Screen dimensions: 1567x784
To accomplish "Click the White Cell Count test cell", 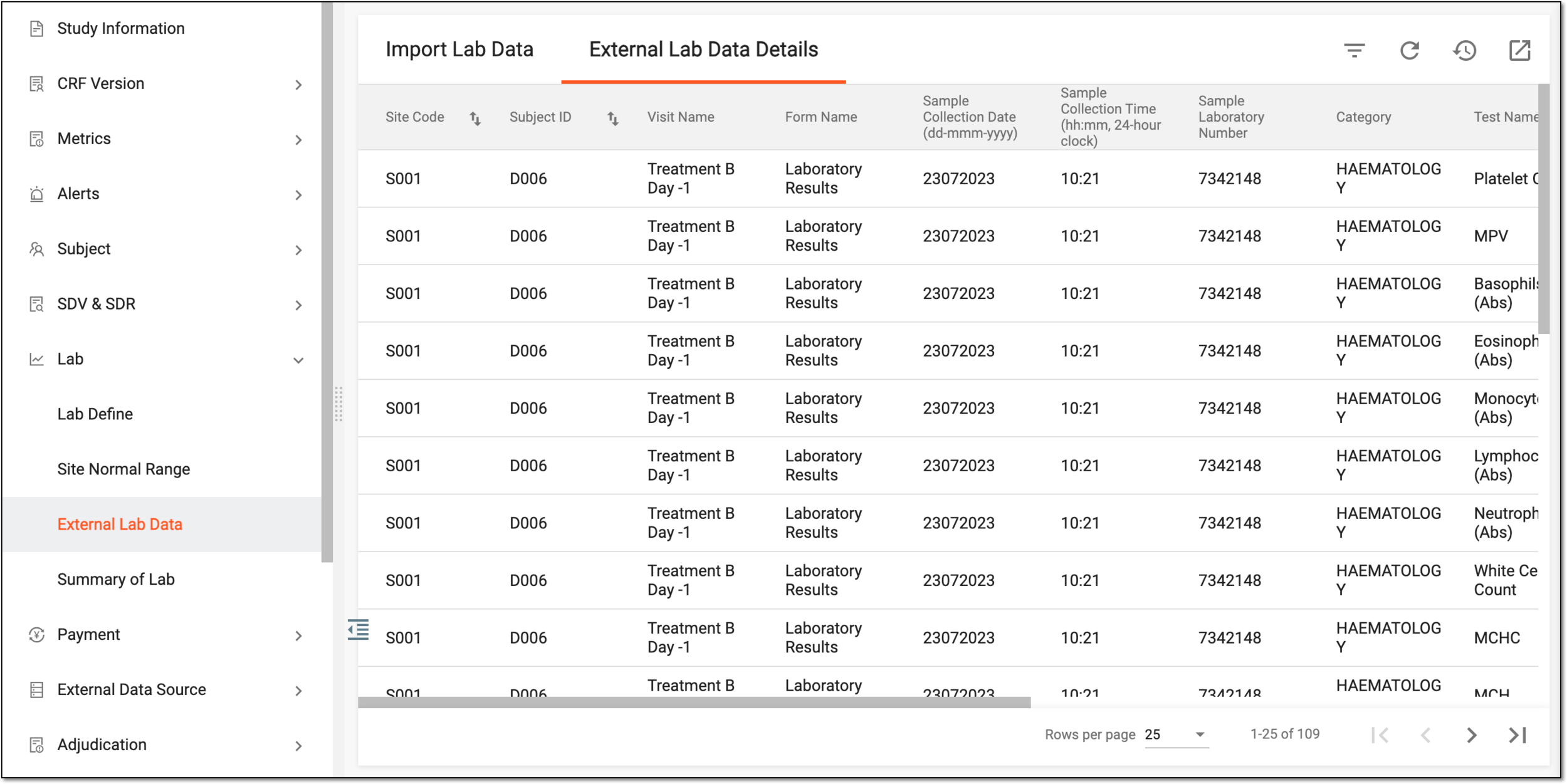I will pos(1505,580).
